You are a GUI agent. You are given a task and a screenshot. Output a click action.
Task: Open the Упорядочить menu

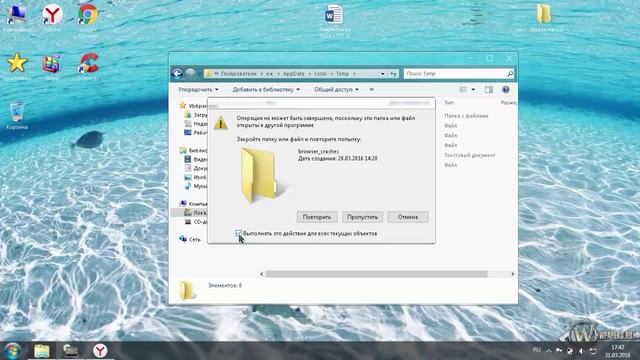198,89
